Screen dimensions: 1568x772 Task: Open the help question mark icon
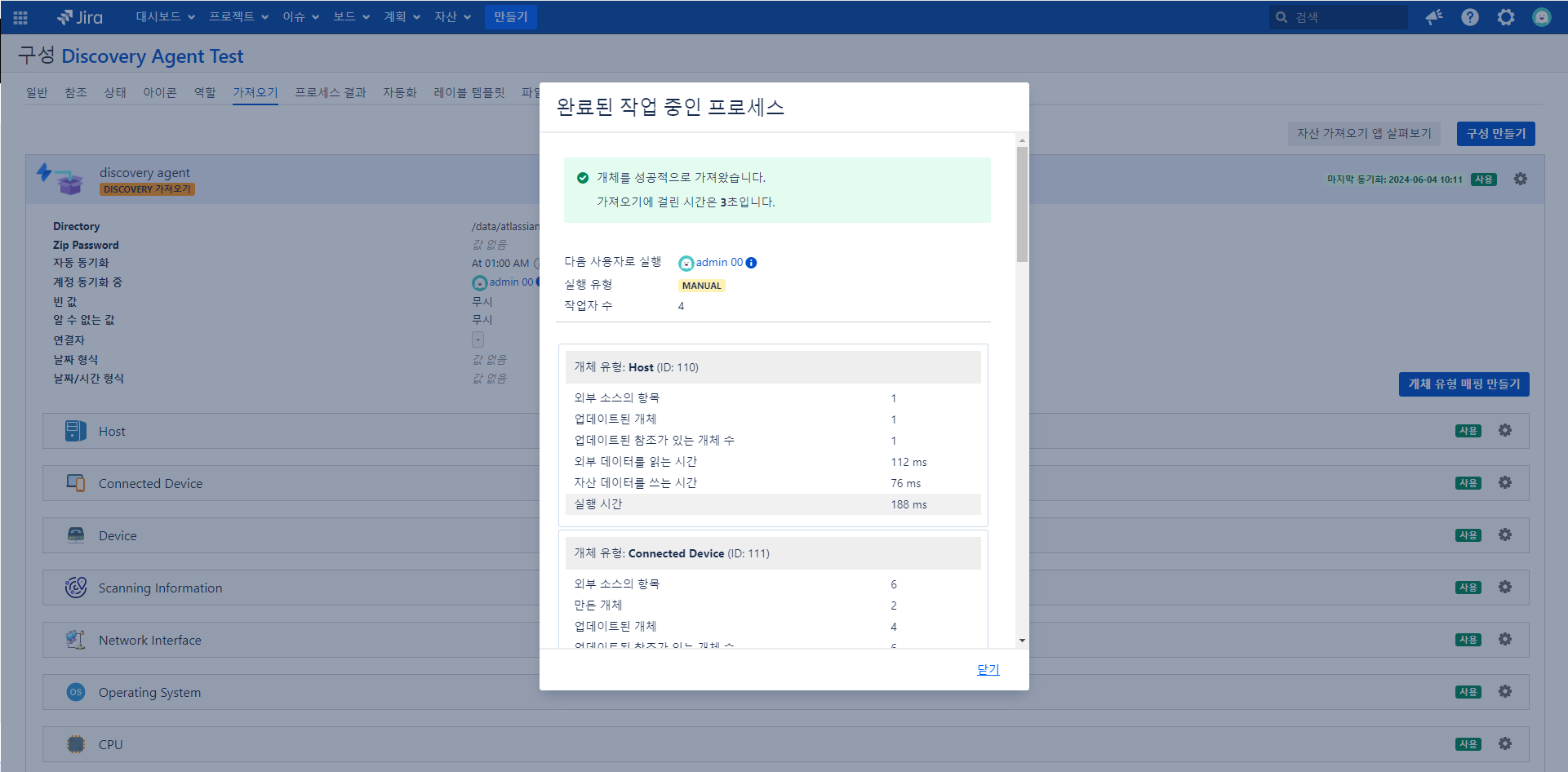1470,17
